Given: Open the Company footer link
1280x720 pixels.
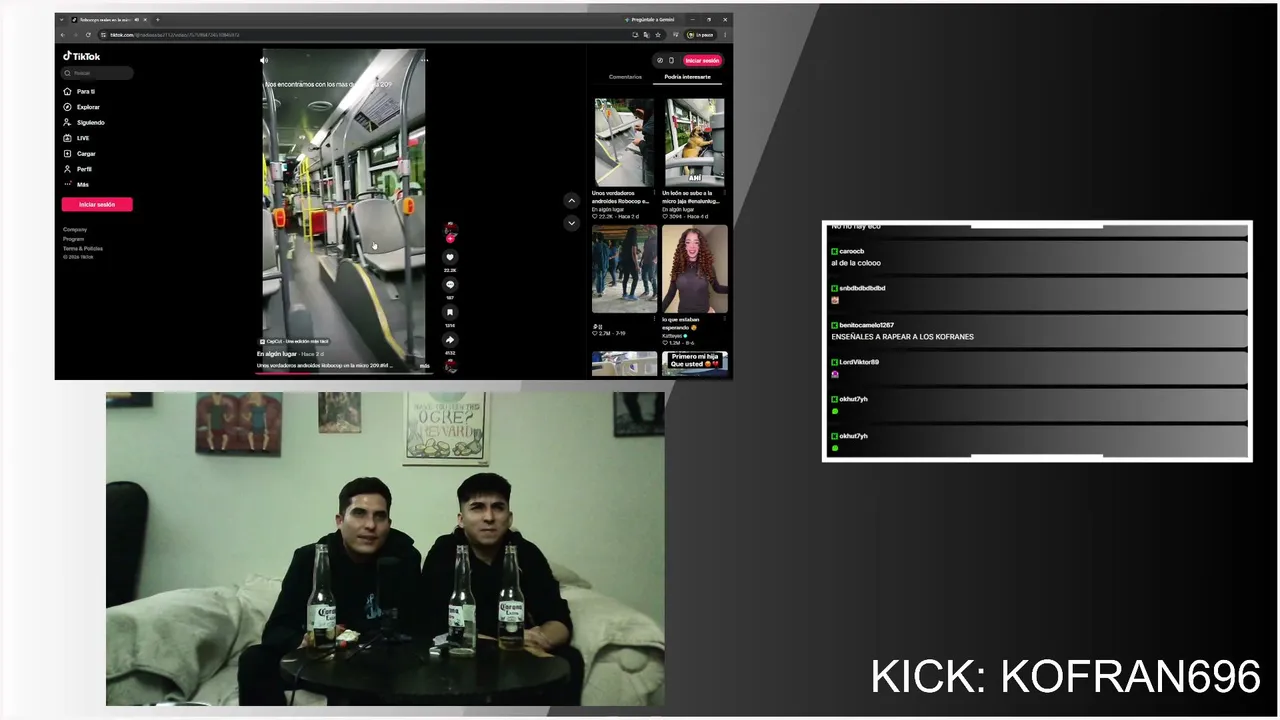Looking at the screenshot, I should [75, 230].
